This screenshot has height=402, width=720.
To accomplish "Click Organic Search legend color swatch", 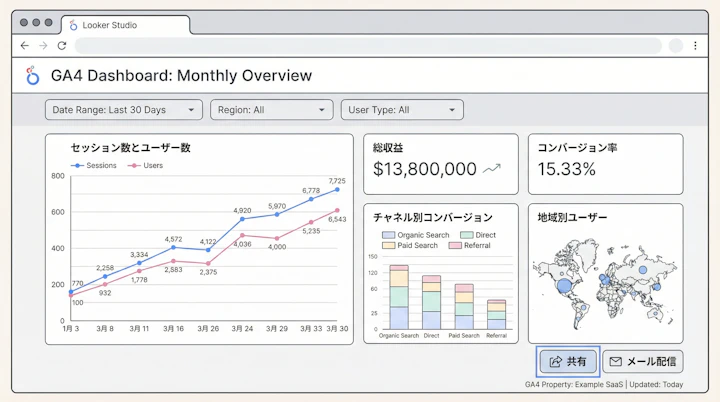I will pos(388,235).
